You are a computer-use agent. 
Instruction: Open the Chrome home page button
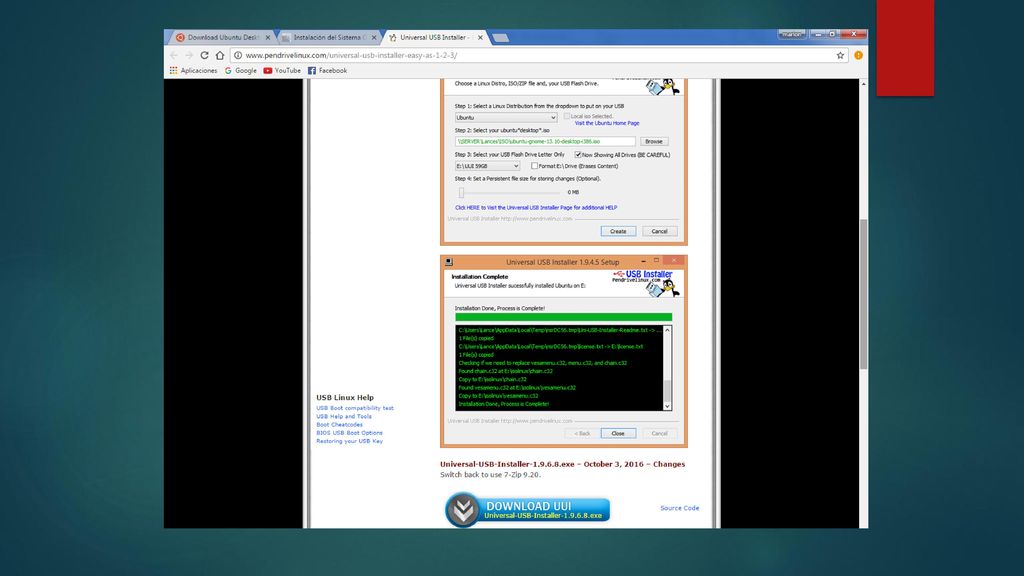click(x=220, y=56)
